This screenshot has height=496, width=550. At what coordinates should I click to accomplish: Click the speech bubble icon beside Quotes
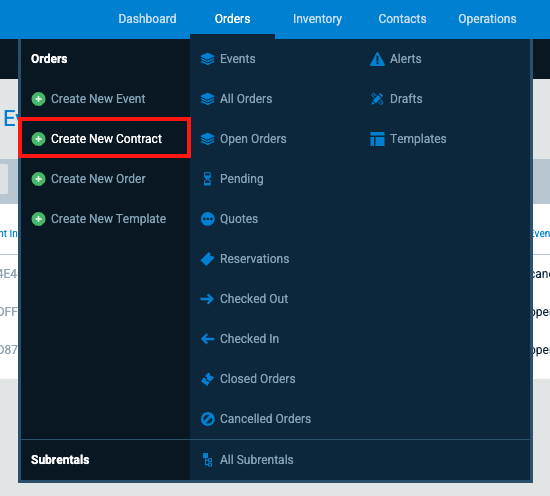pos(207,219)
